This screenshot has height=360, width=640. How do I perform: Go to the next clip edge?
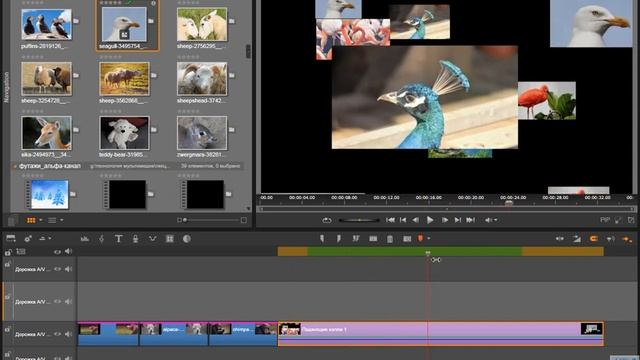(x=458, y=220)
